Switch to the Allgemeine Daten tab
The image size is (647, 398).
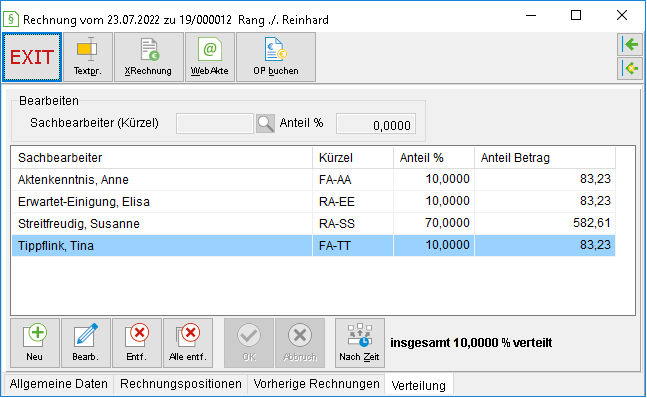(x=59, y=384)
